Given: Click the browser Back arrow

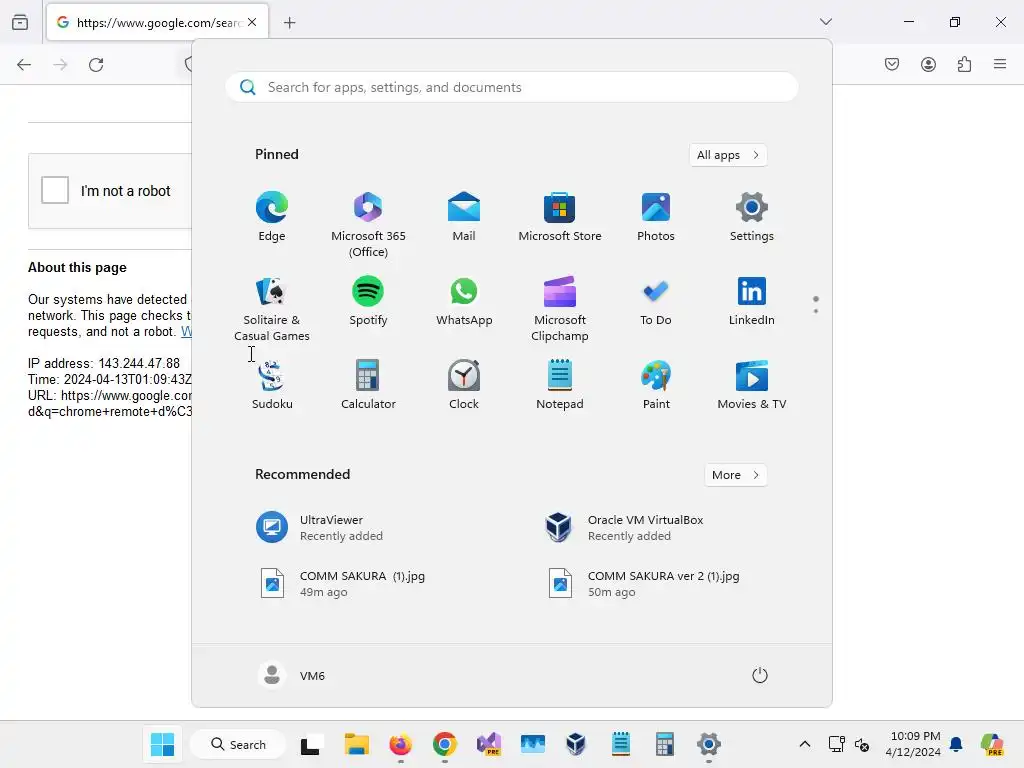Looking at the screenshot, I should tap(24, 64).
